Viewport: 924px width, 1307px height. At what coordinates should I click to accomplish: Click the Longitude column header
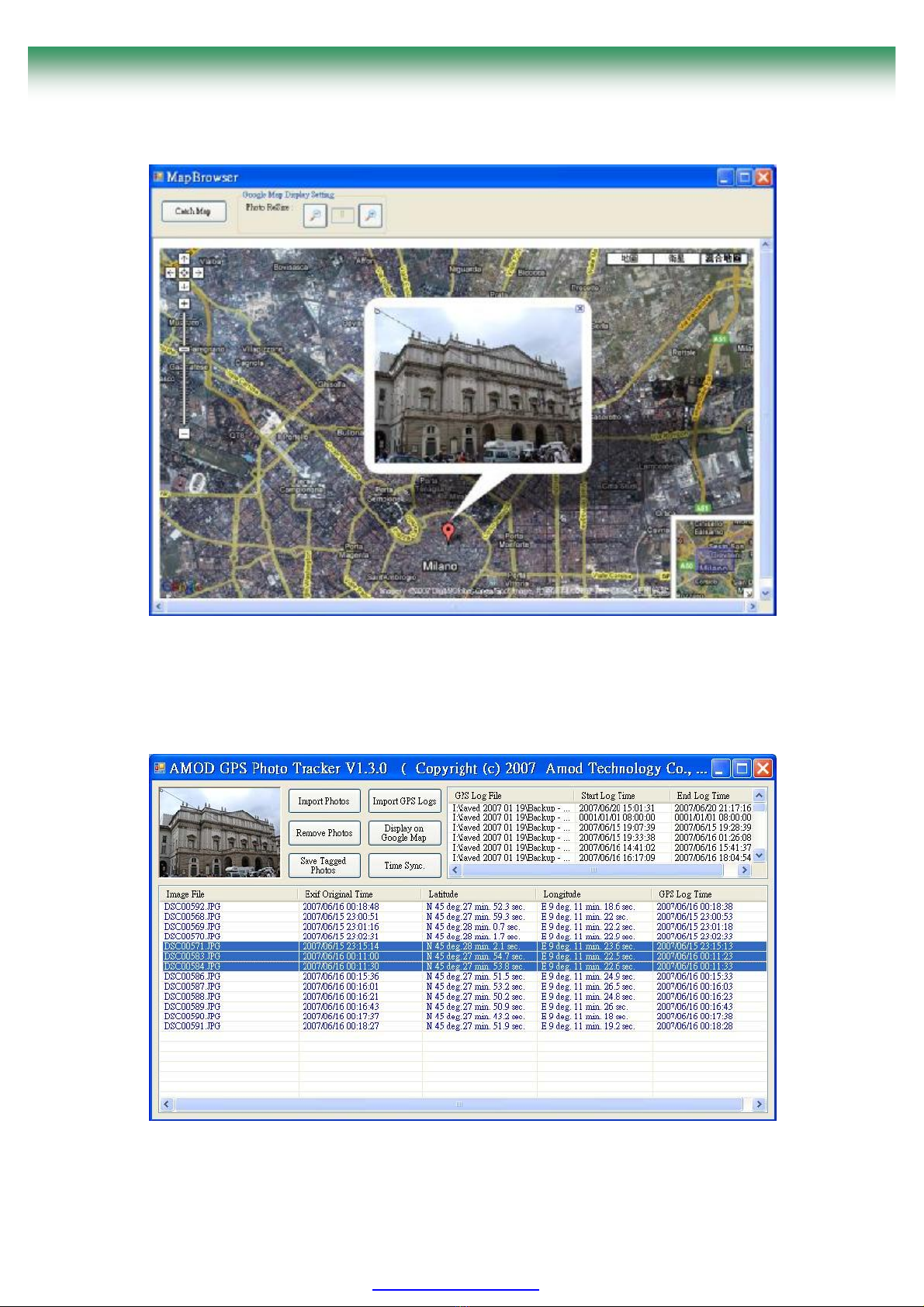(x=595, y=894)
